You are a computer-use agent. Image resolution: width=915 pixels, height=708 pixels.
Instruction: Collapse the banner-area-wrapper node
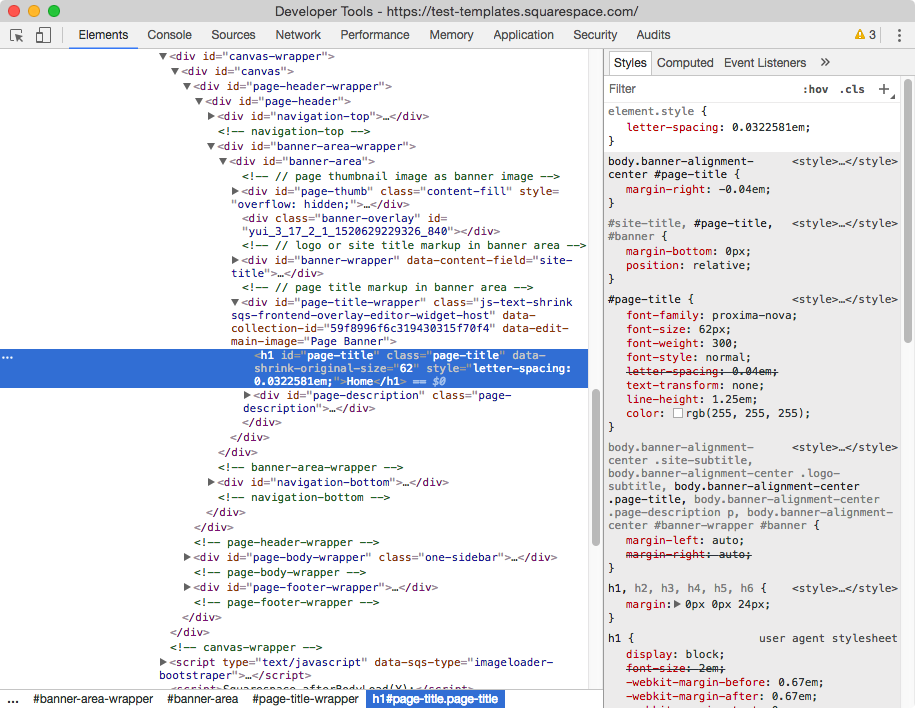click(211, 147)
